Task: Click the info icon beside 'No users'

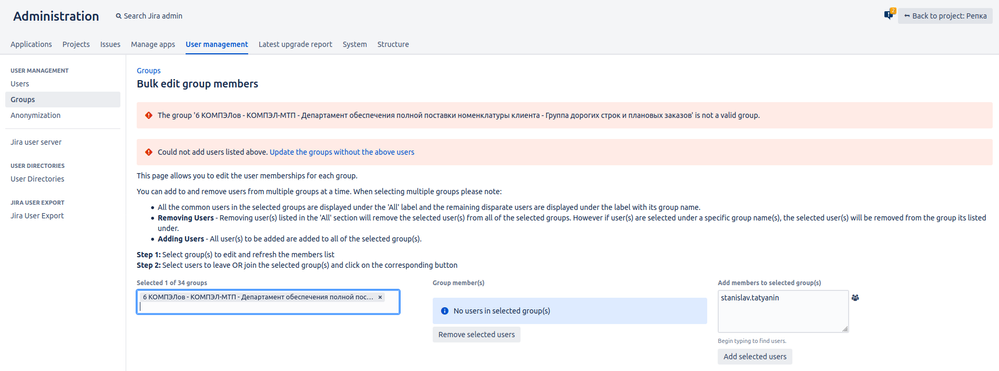Action: point(445,311)
